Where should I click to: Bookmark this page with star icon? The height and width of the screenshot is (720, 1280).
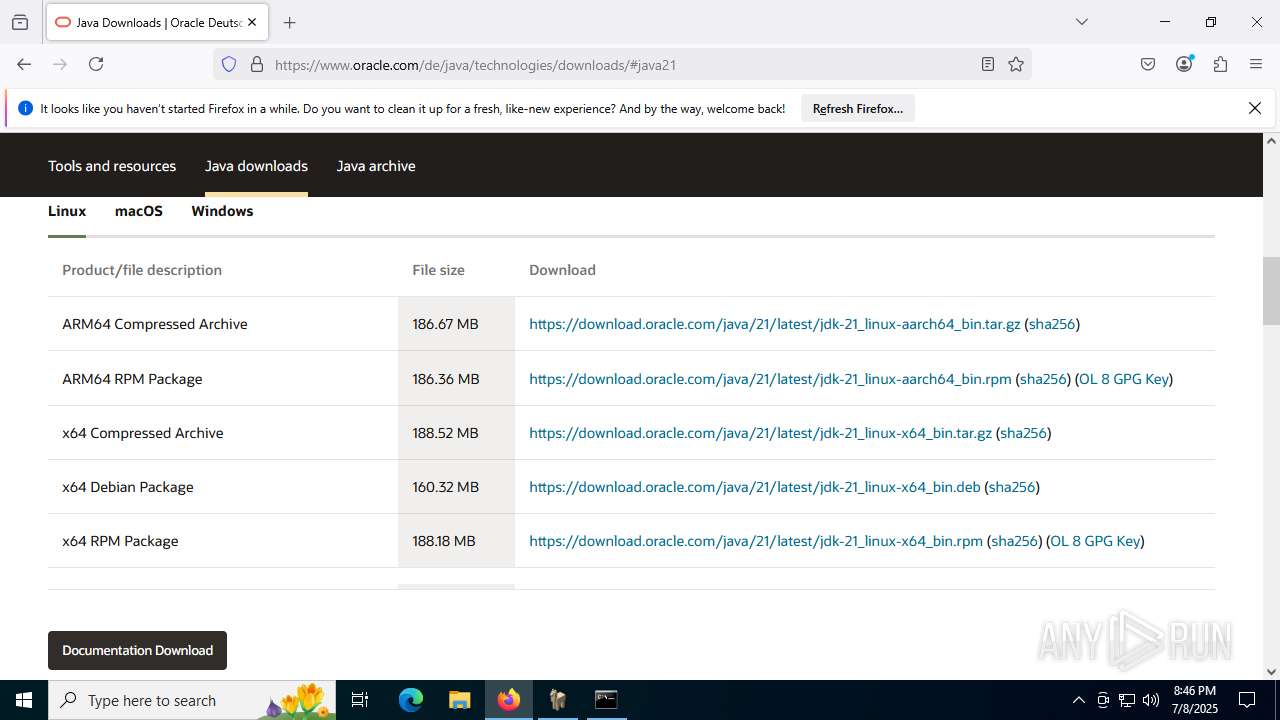coord(1016,64)
